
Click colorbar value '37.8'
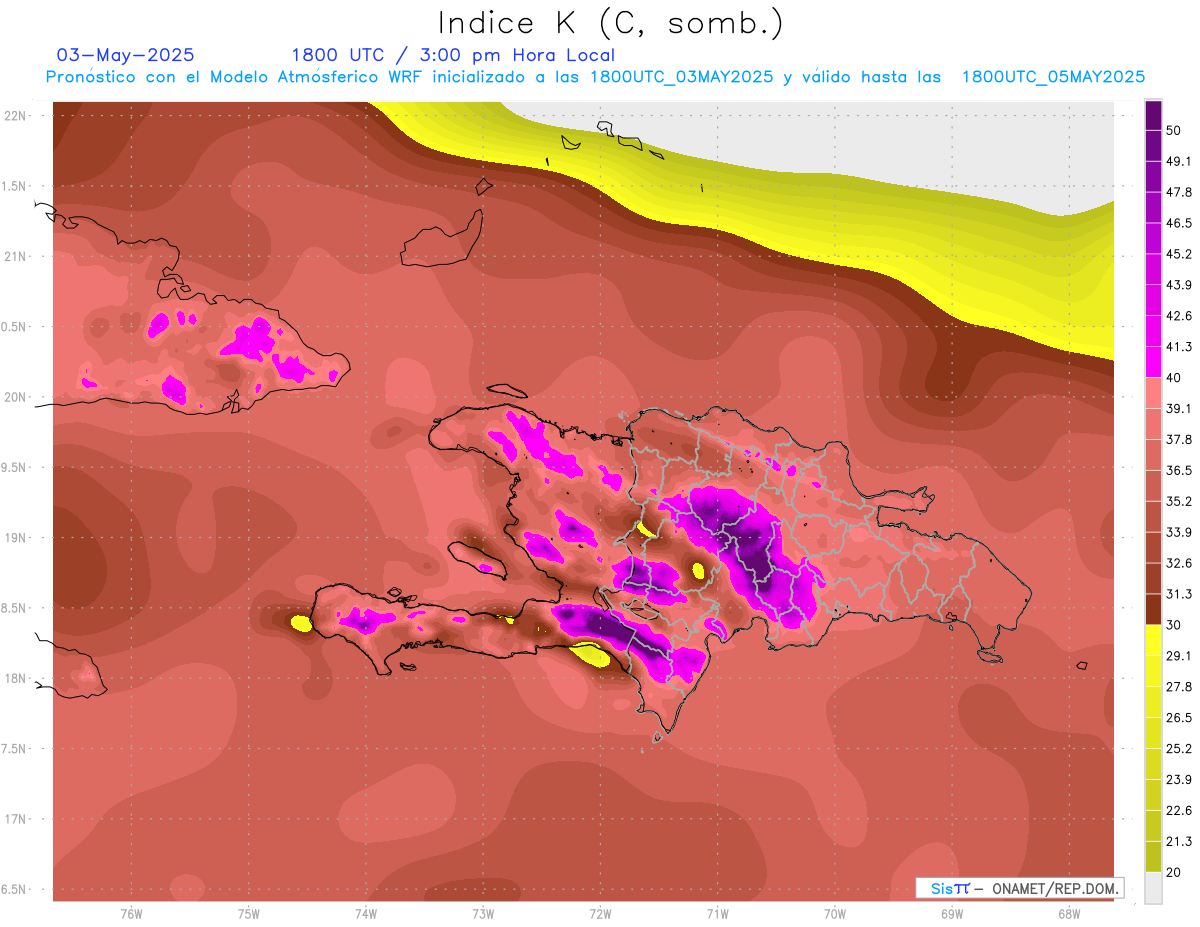[x=1179, y=439]
